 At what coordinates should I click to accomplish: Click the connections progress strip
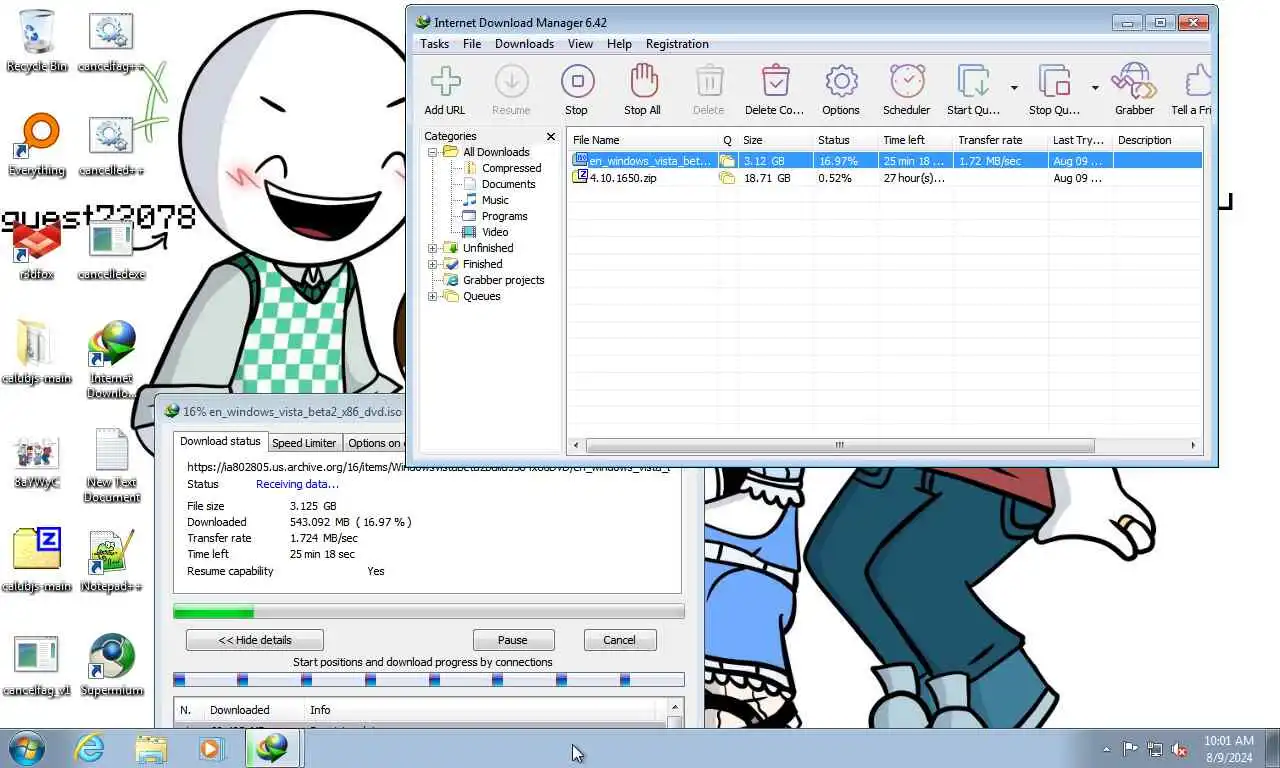(429, 680)
